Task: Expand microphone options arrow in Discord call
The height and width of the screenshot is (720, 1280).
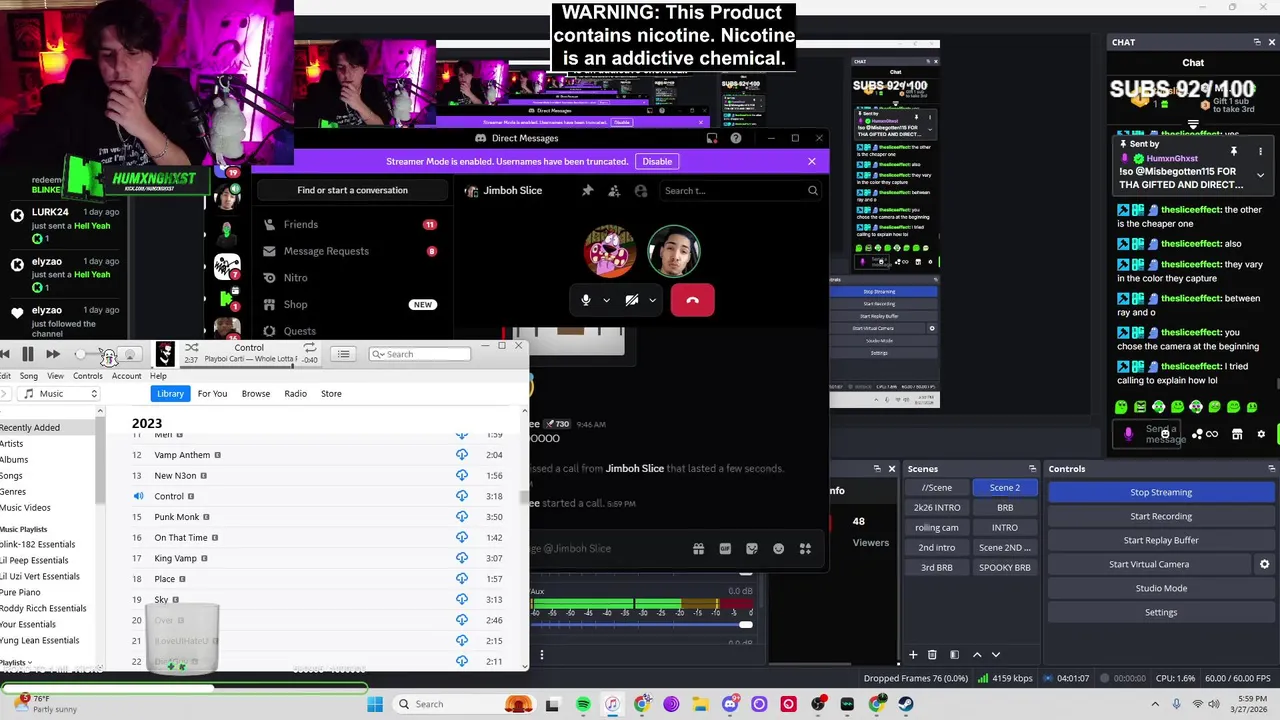Action: [606, 300]
